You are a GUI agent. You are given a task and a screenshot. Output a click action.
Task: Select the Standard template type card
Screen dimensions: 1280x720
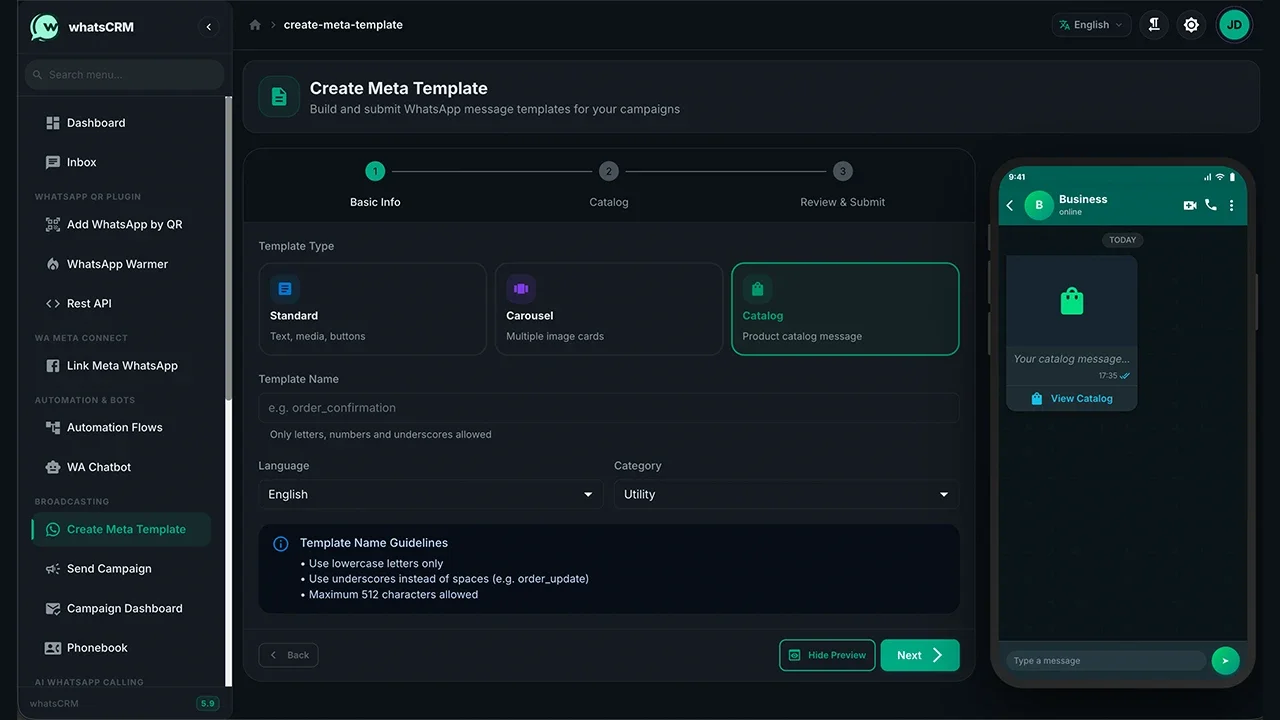click(x=373, y=309)
